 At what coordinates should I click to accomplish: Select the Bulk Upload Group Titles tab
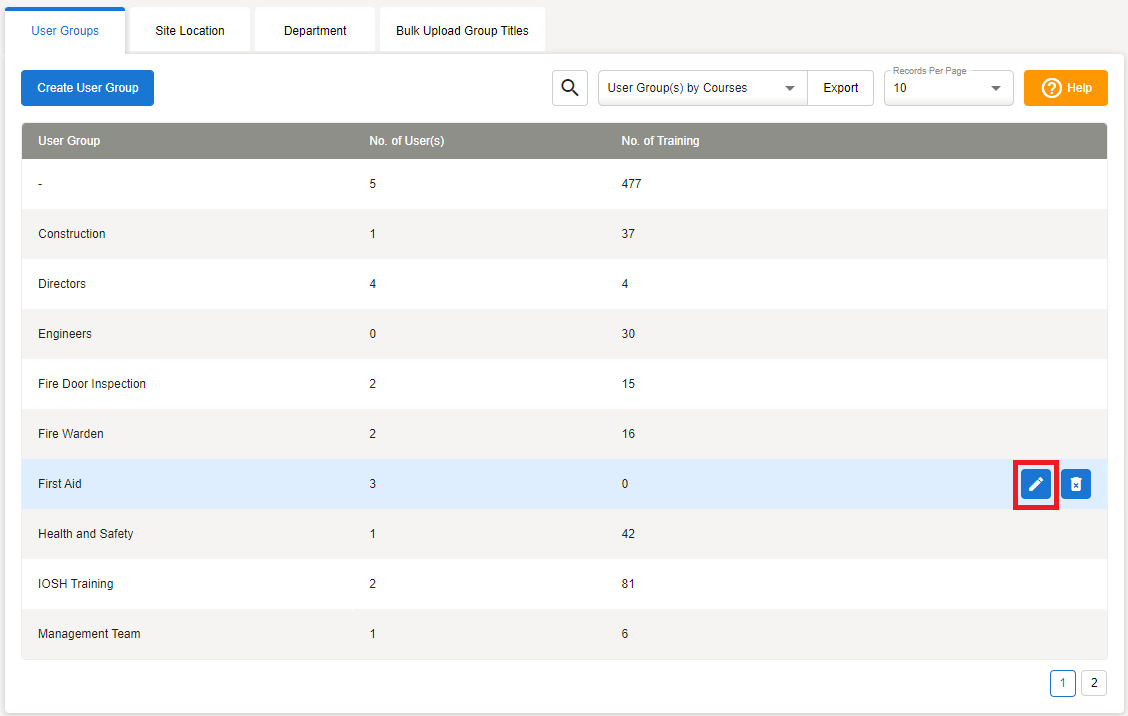[x=462, y=31]
